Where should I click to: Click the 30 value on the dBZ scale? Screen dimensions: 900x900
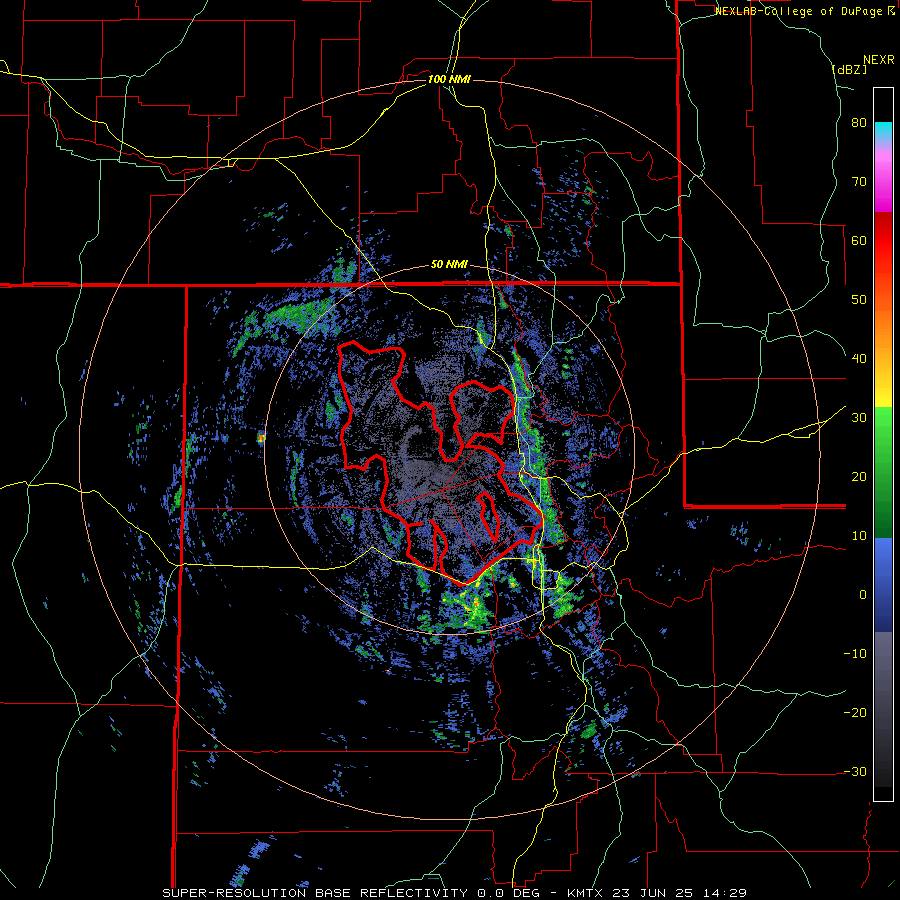tap(859, 418)
